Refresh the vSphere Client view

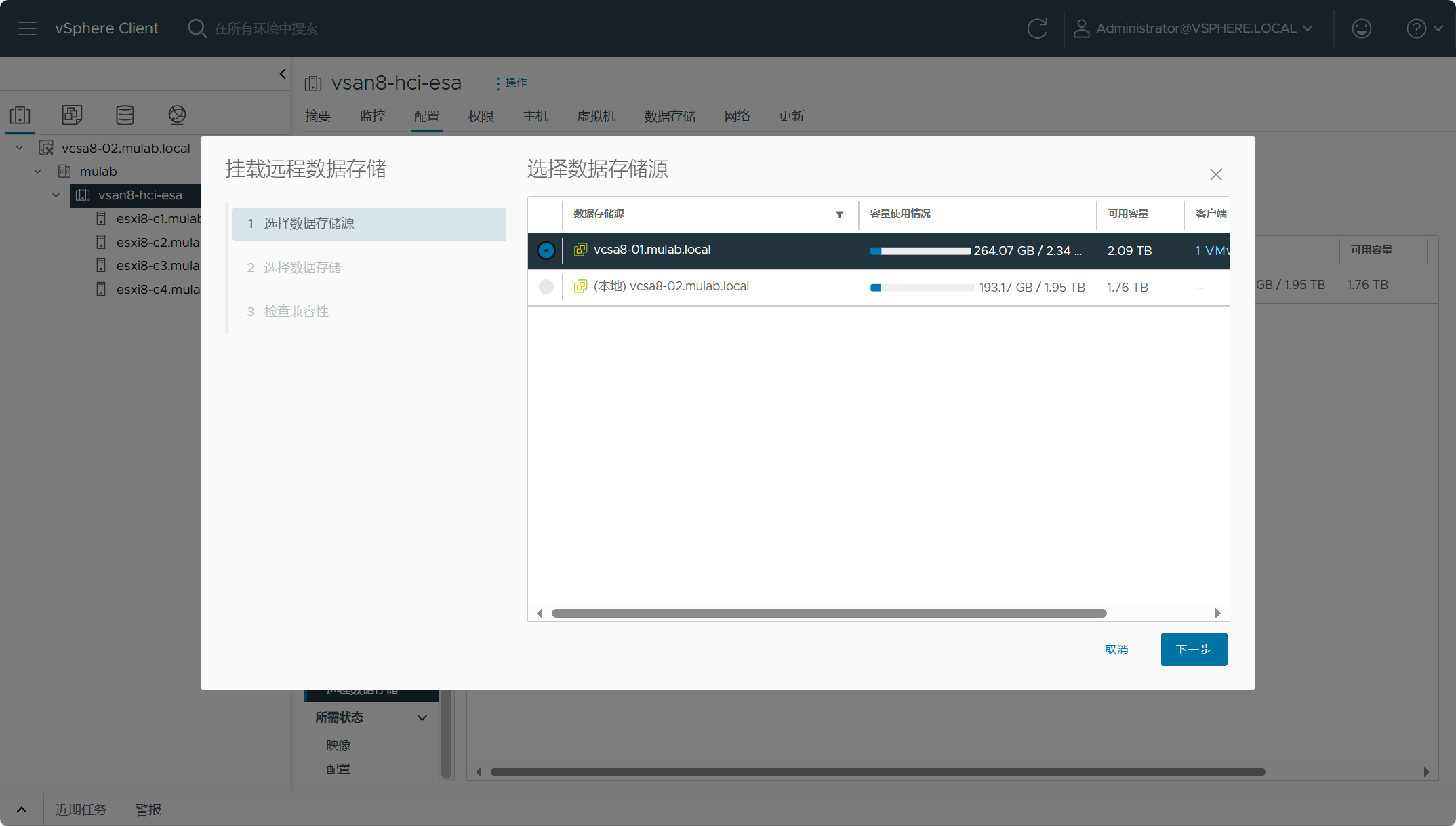(1037, 28)
